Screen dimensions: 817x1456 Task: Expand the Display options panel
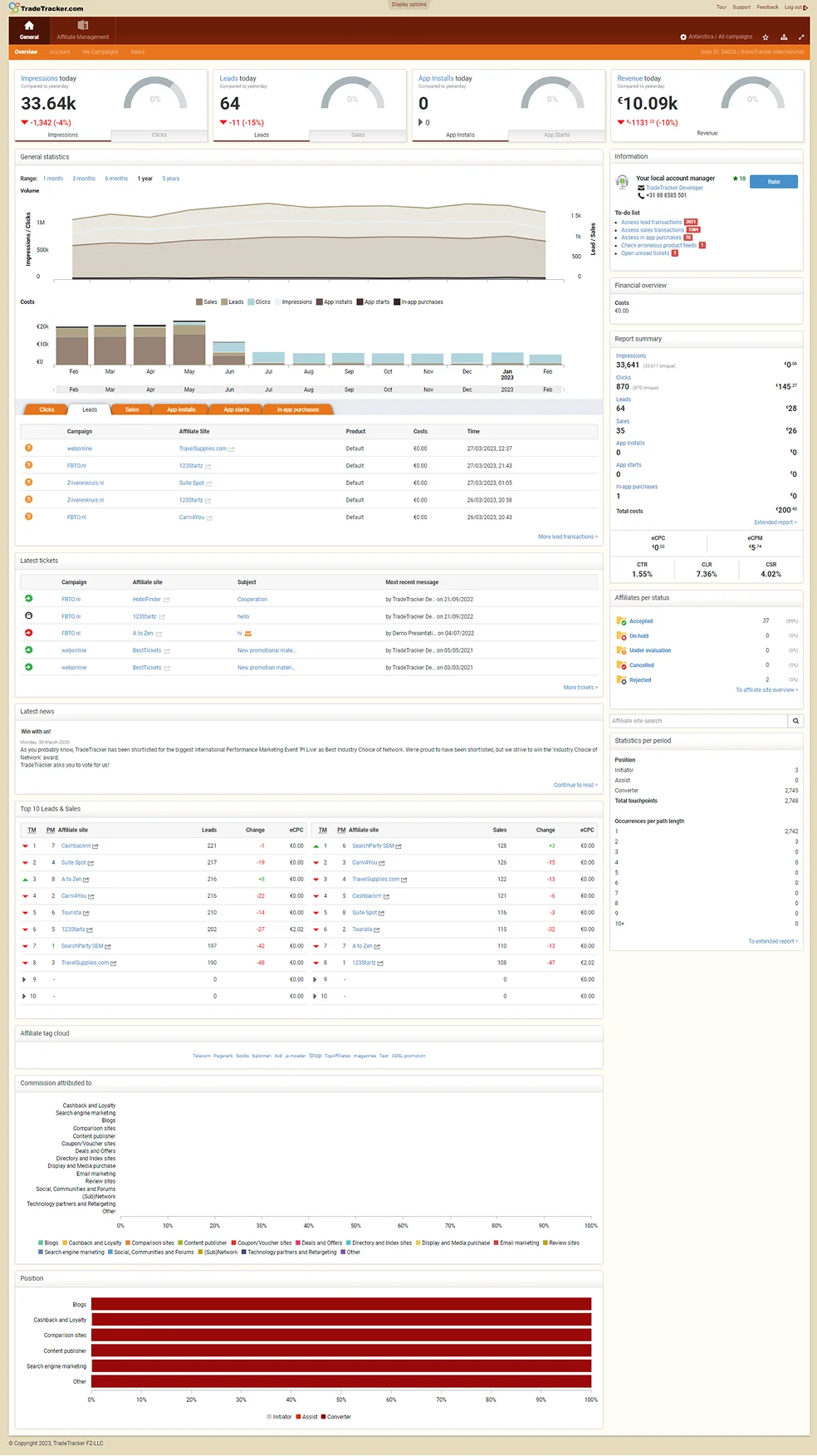tap(408, 4)
